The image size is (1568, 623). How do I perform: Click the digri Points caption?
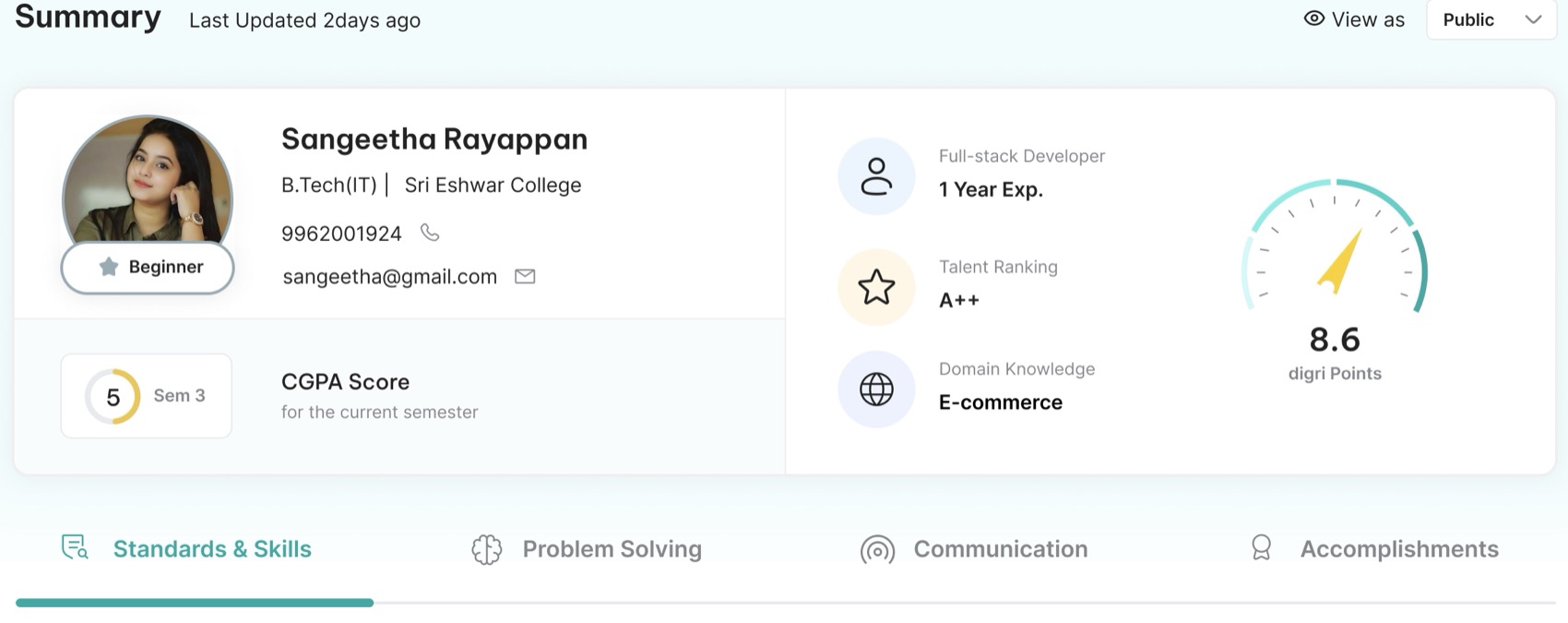pyautogui.click(x=1335, y=374)
